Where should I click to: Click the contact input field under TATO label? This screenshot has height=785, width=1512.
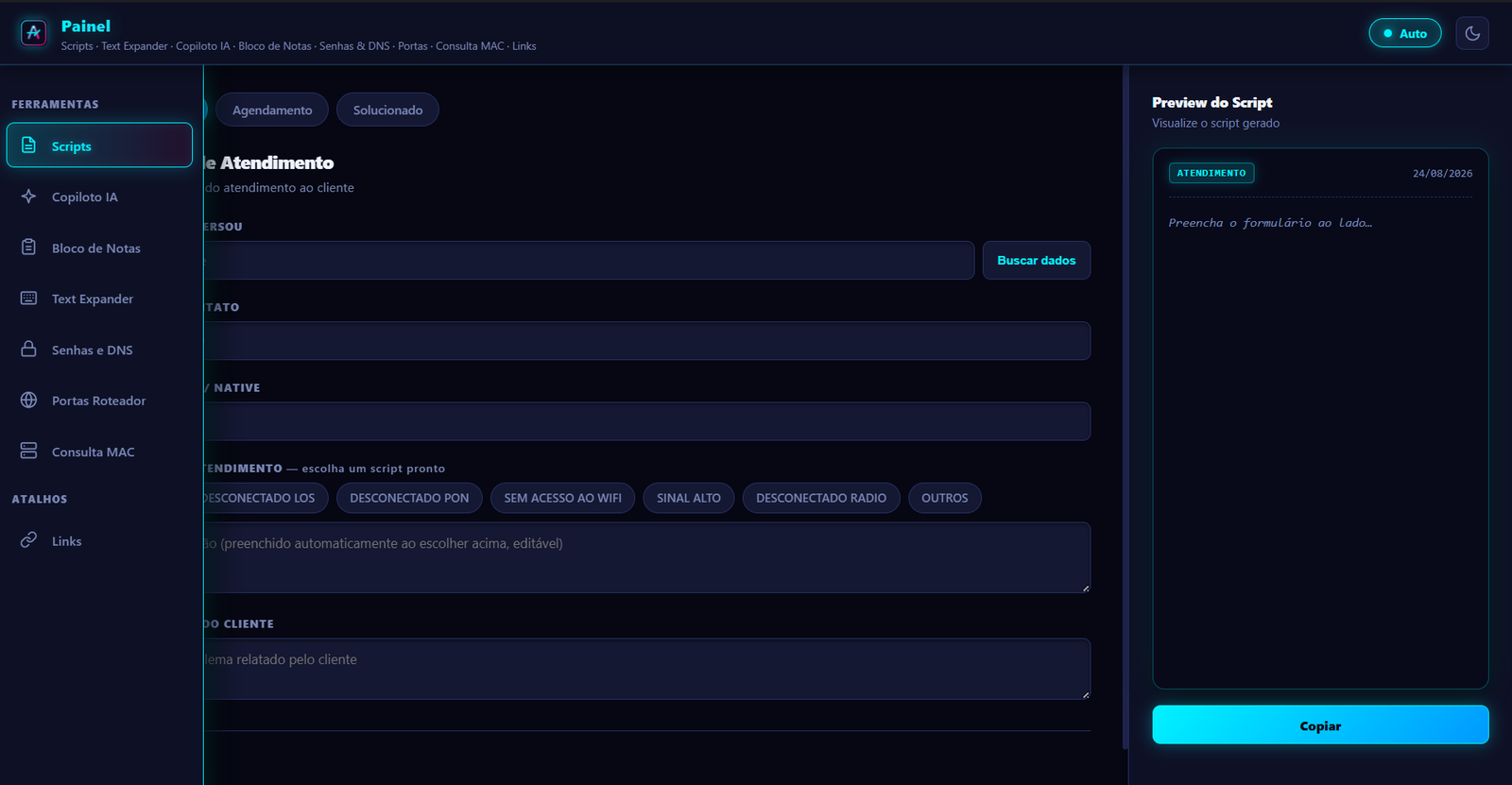(647, 340)
